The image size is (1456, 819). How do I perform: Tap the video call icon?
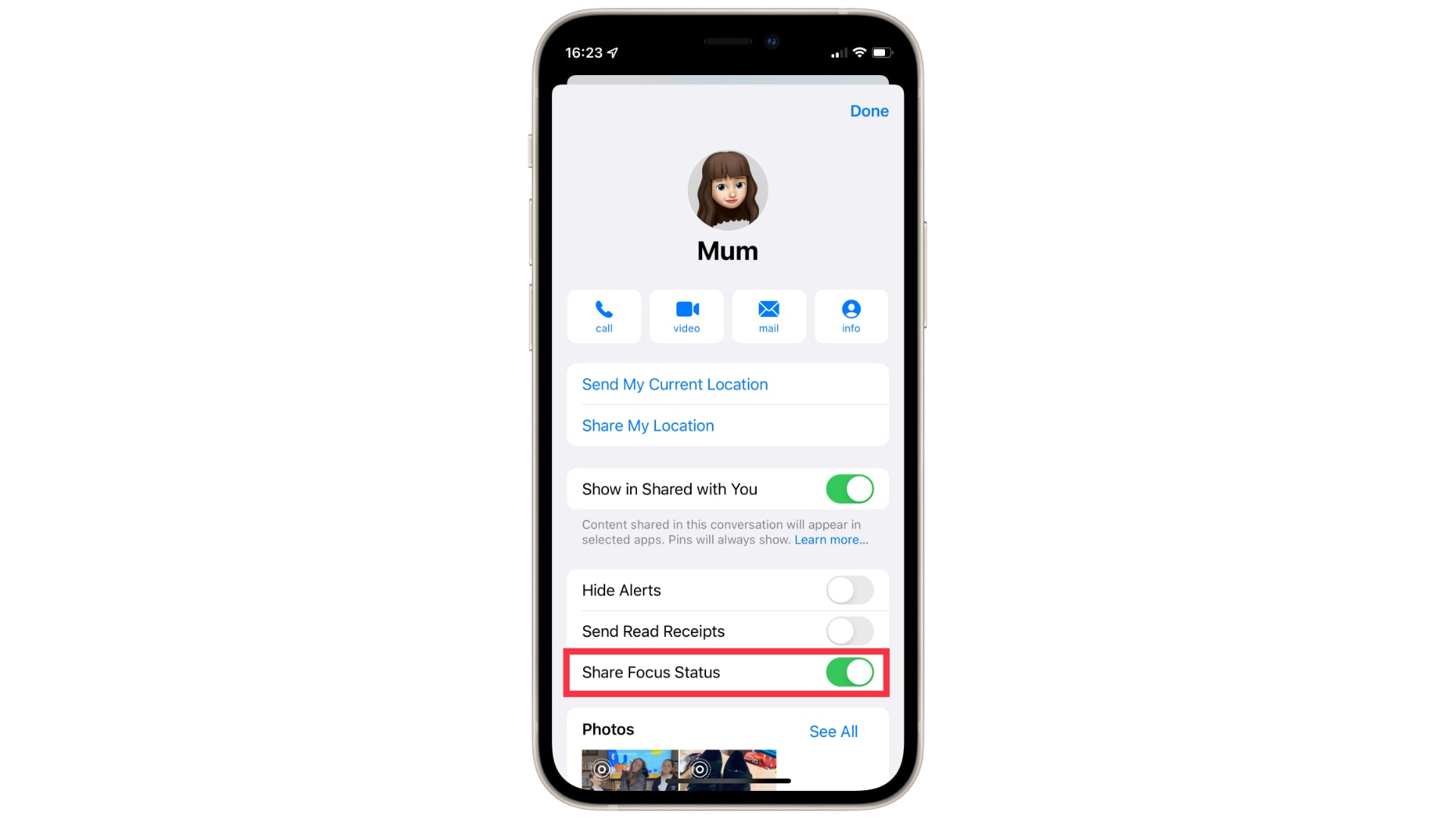[686, 315]
